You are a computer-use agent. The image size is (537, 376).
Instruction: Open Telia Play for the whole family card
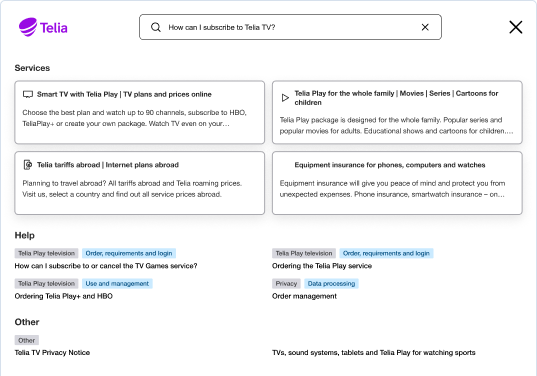pos(397,112)
